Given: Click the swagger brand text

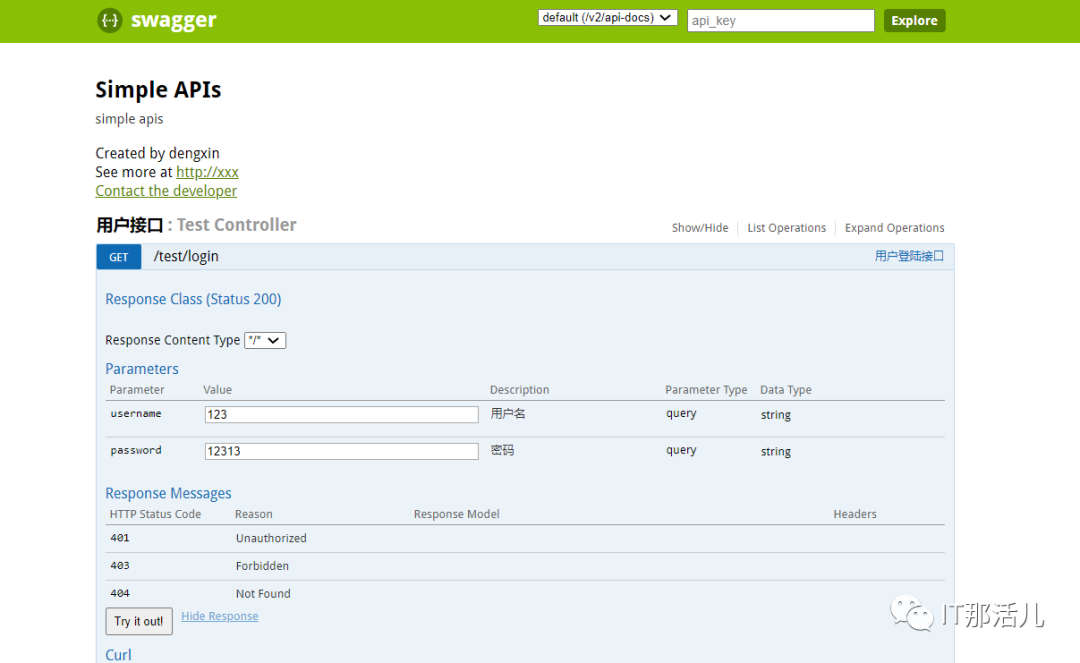Looking at the screenshot, I should [x=174, y=20].
